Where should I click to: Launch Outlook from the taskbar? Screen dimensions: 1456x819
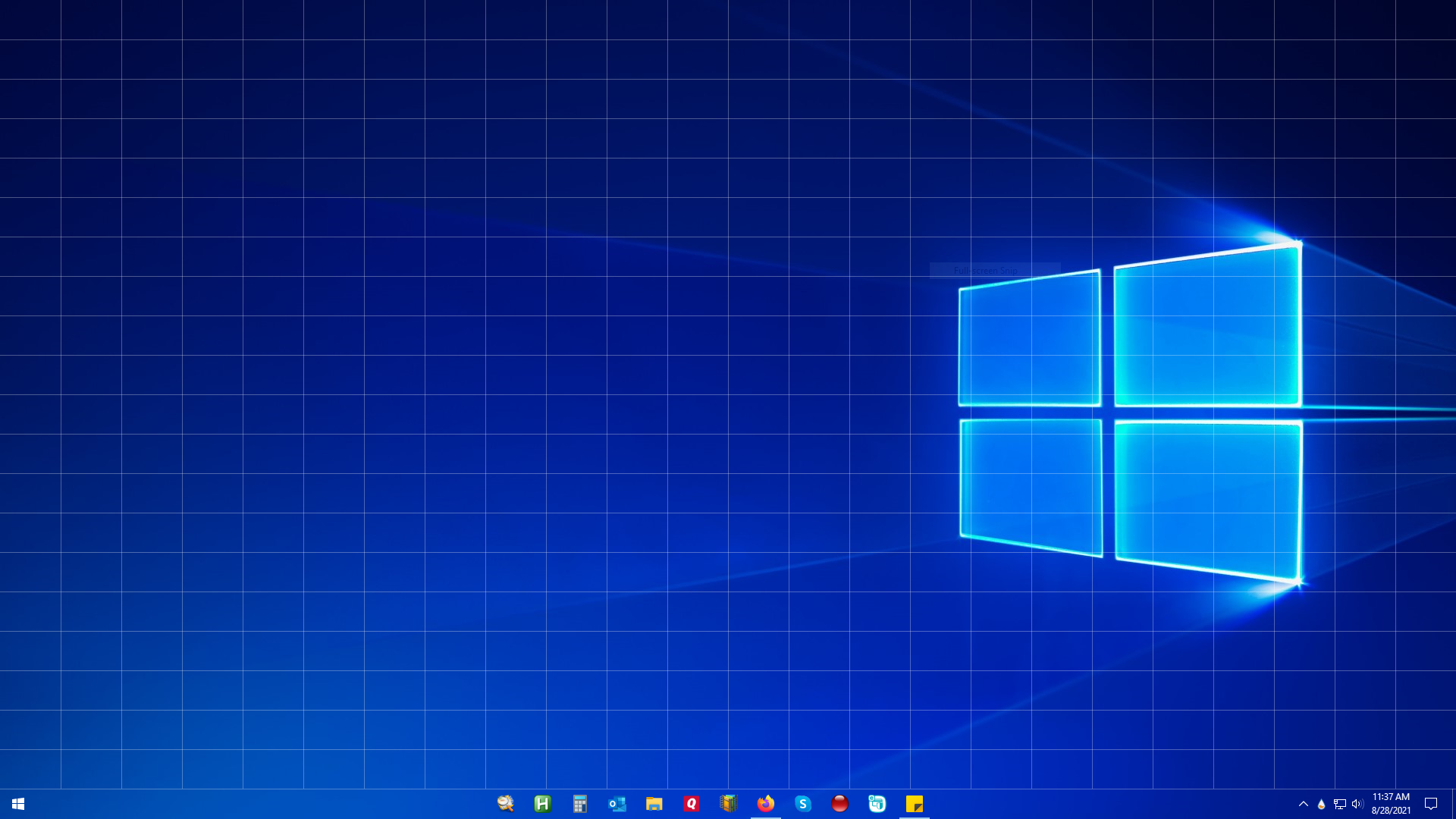click(x=617, y=804)
